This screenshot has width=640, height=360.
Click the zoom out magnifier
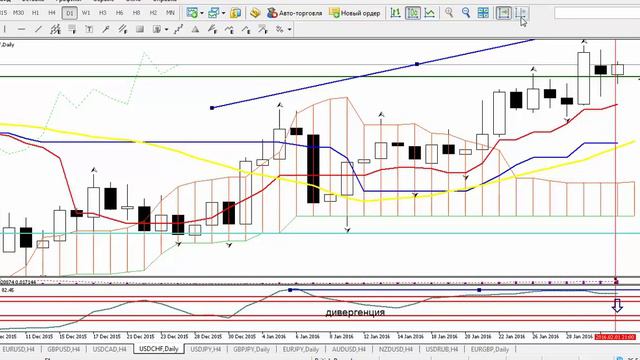pos(466,13)
